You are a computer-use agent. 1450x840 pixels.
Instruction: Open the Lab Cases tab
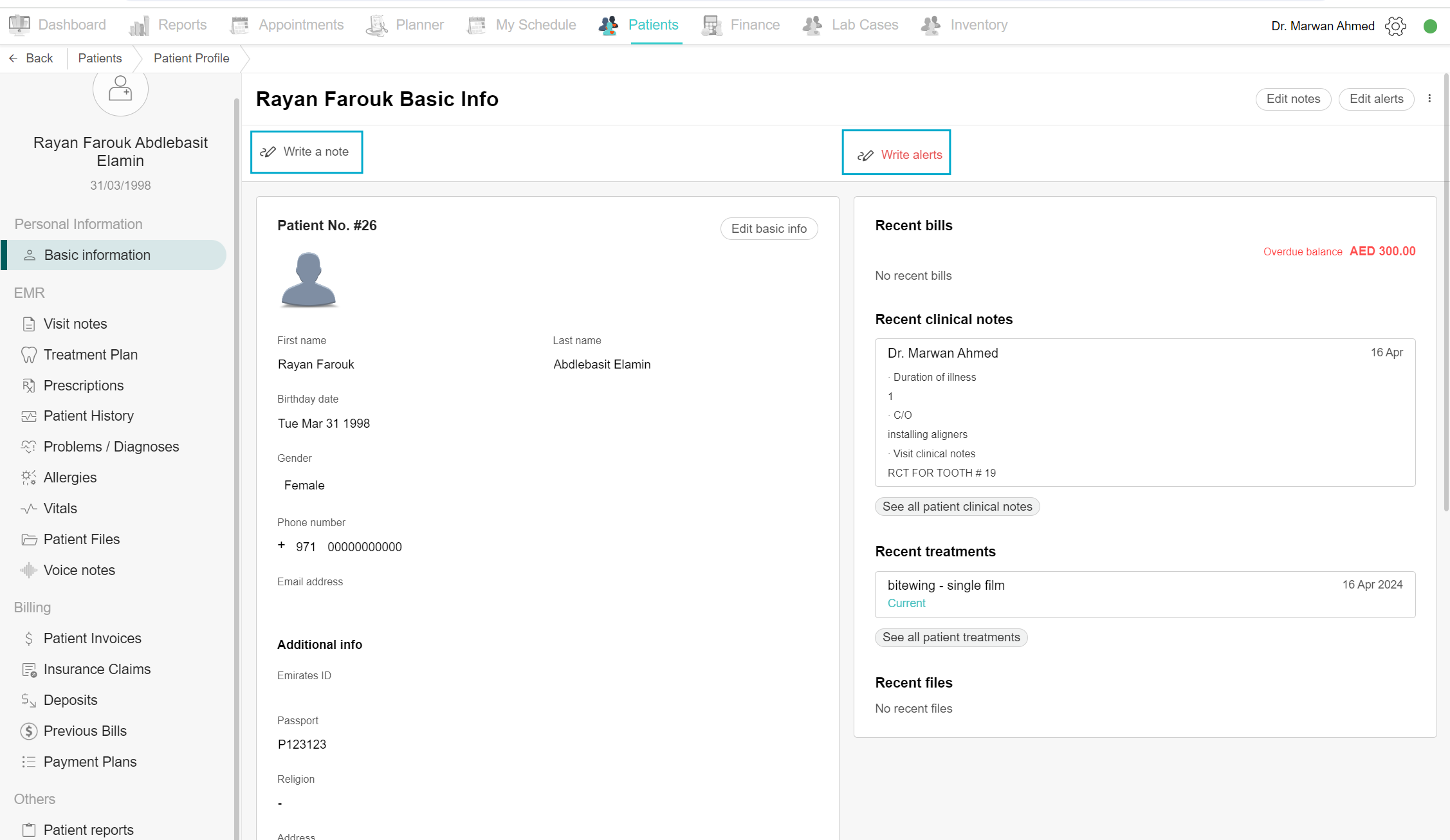pos(850,25)
